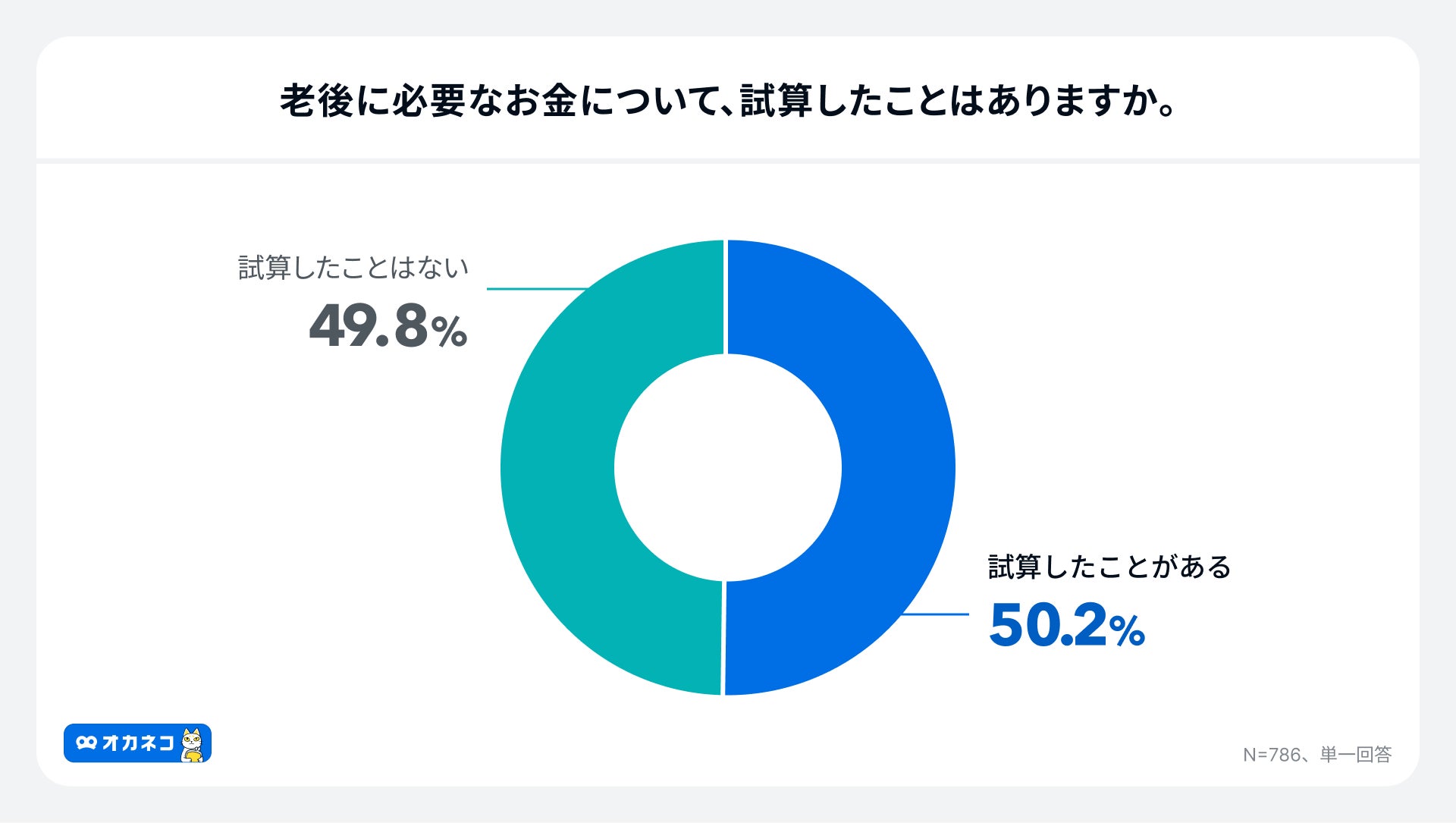The width and height of the screenshot is (1456, 823).
Task: Click the teal donut chart segment
Action: (557, 466)
